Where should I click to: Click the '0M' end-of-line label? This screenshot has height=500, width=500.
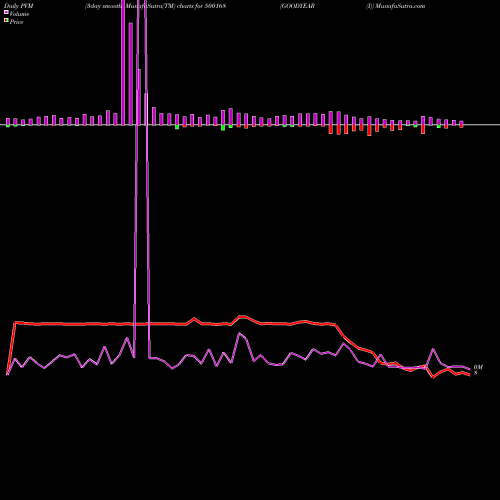(x=478, y=367)
